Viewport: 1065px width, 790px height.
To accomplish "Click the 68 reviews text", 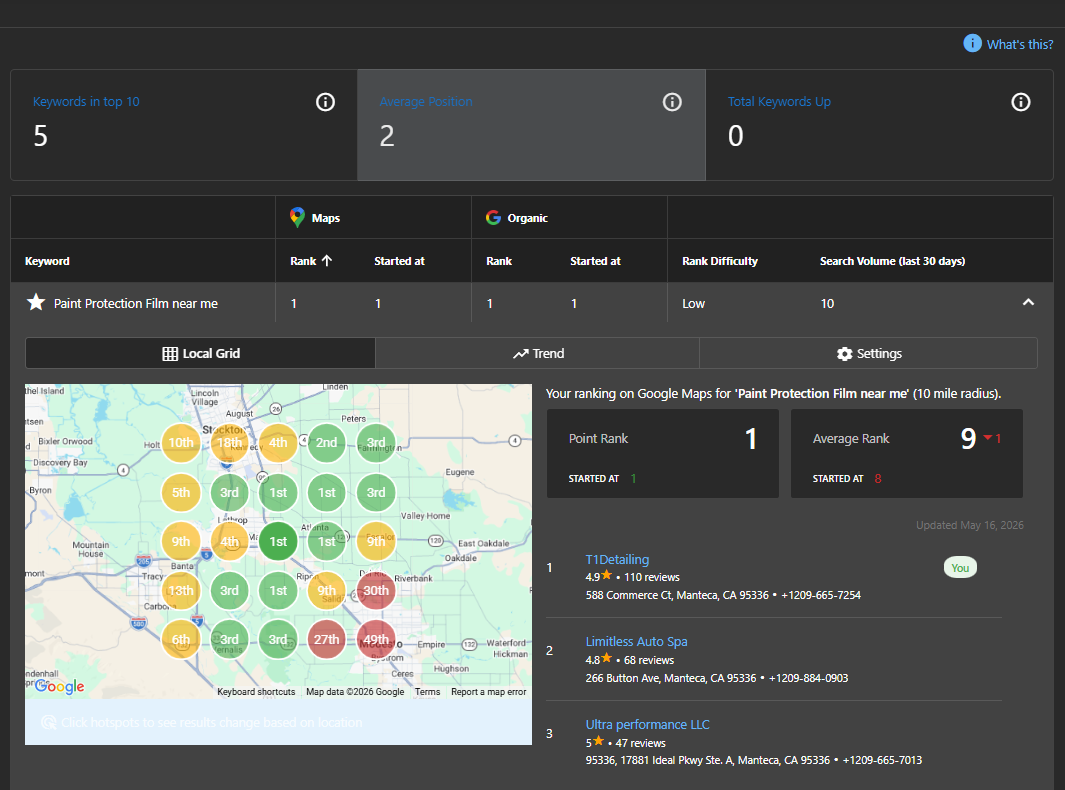I will coord(649,660).
